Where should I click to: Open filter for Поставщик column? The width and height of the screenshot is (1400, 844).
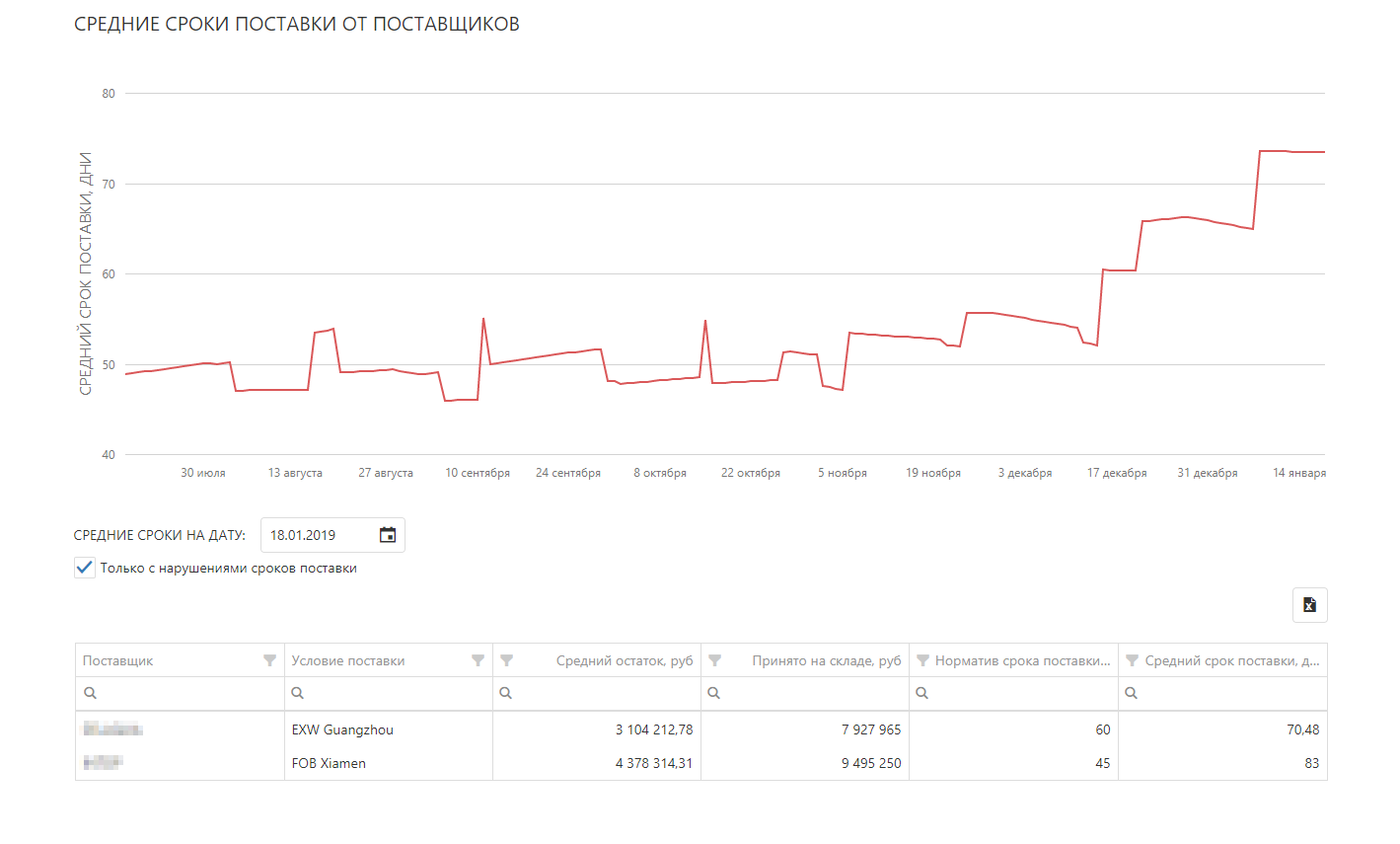[x=269, y=660]
